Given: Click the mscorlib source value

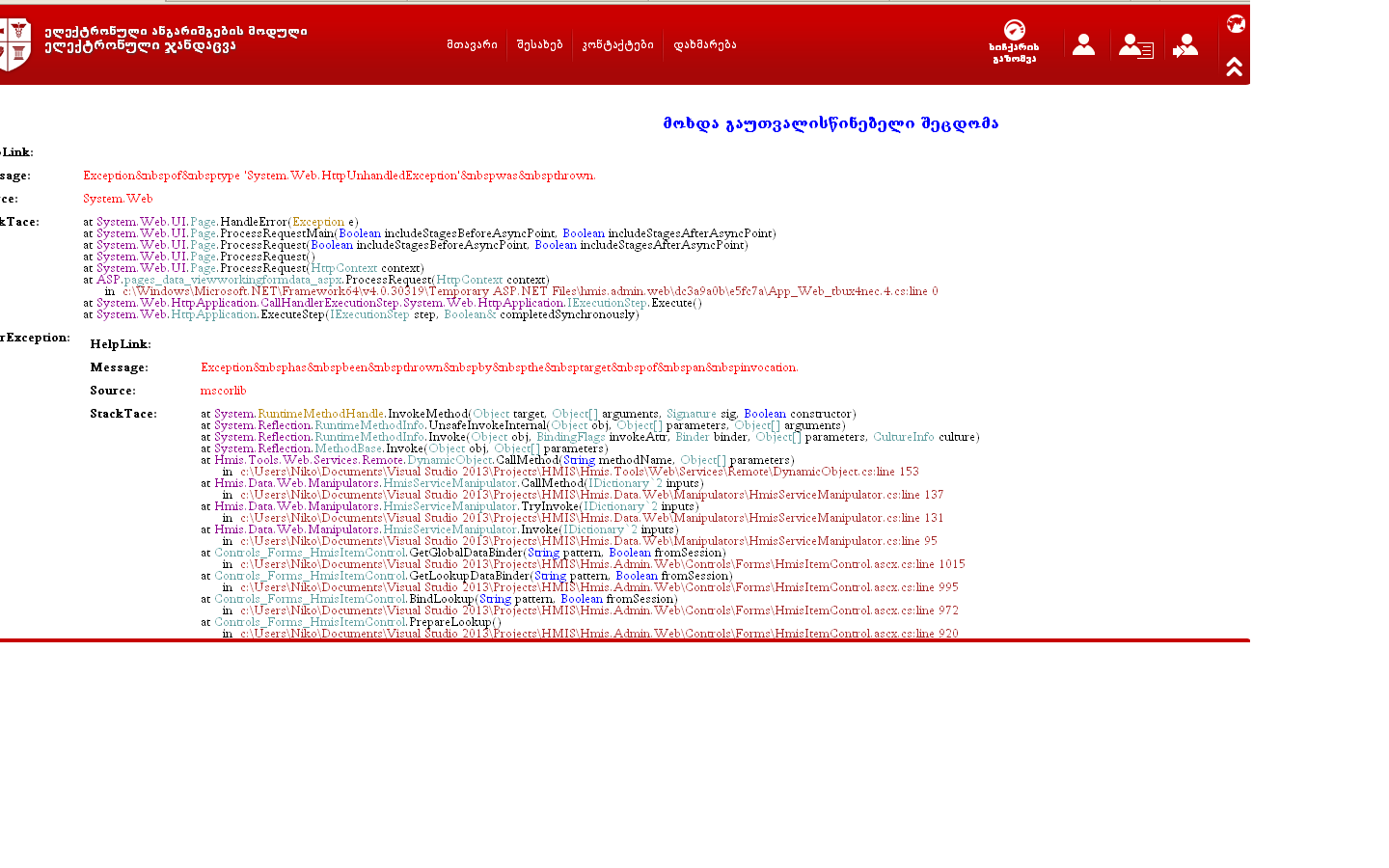Looking at the screenshot, I should point(223,391).
